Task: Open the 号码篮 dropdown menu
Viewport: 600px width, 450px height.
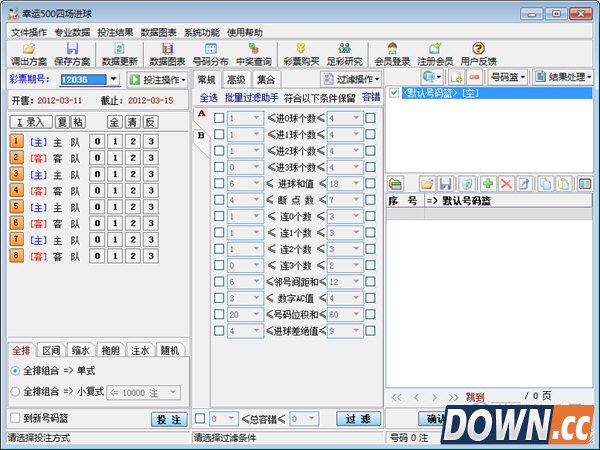Action: (x=507, y=77)
